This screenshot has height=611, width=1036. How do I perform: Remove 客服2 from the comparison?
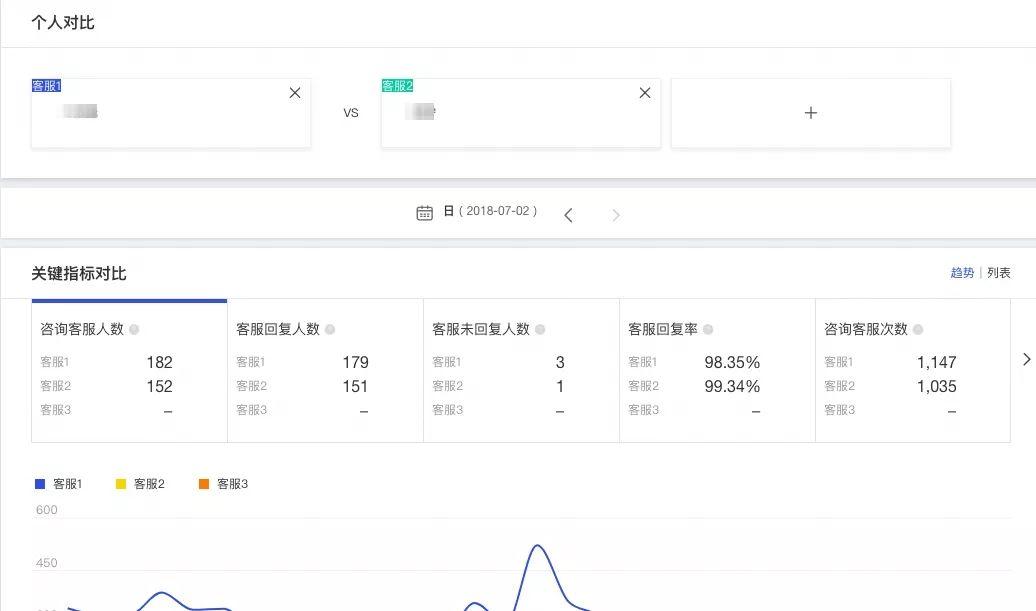pos(645,93)
